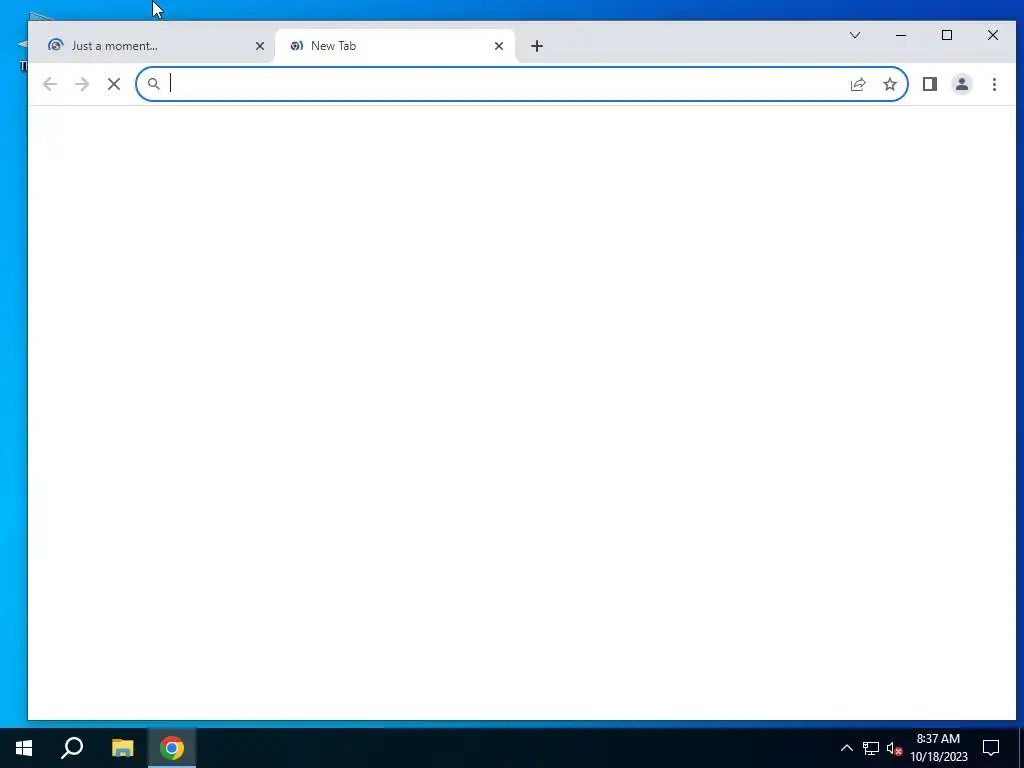Show hidden system tray icons
The image size is (1024, 768).
846,748
